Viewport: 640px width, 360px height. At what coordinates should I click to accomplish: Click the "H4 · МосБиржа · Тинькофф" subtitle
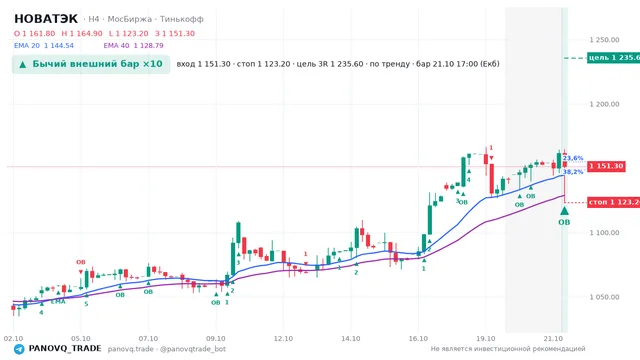coord(146,19)
